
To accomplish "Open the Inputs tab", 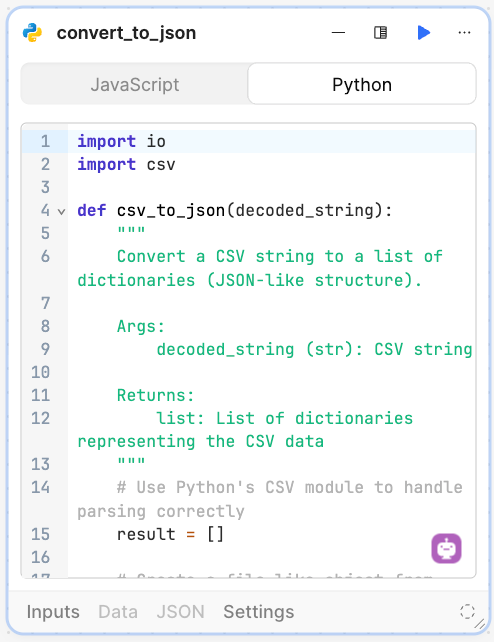I will (53, 612).
